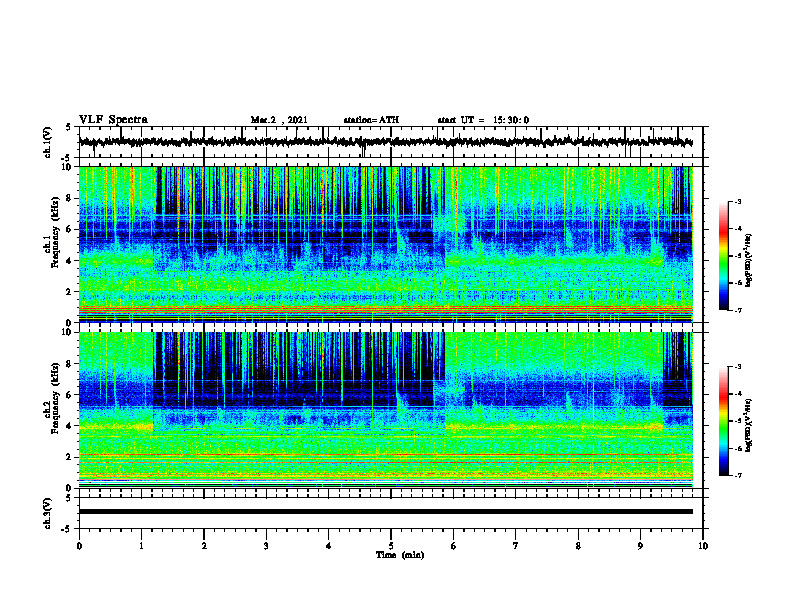Click the ch.1 spectrogram color bar
The width and height of the screenshot is (792, 612).
[724, 256]
